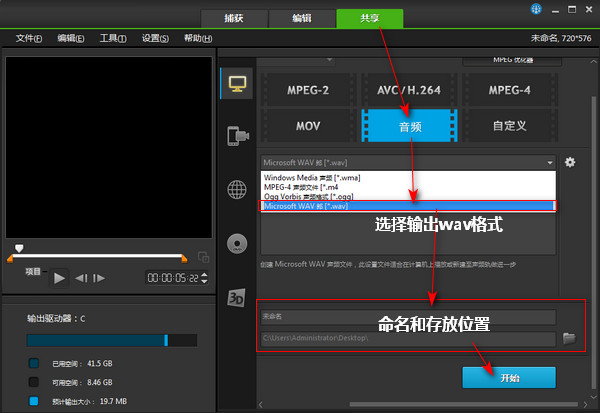Choose the MOV format button

point(308,126)
